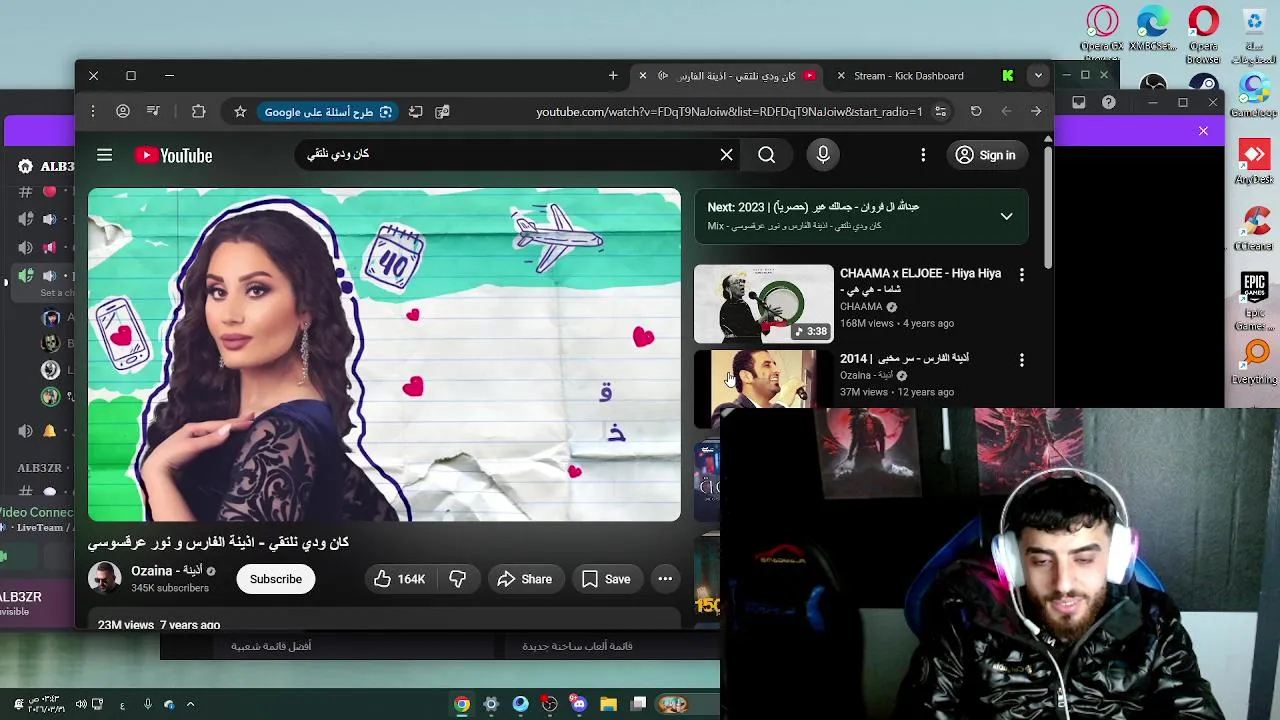Launch Gameloop from the desktop
Viewport: 1280px width, 720px height.
1254,95
